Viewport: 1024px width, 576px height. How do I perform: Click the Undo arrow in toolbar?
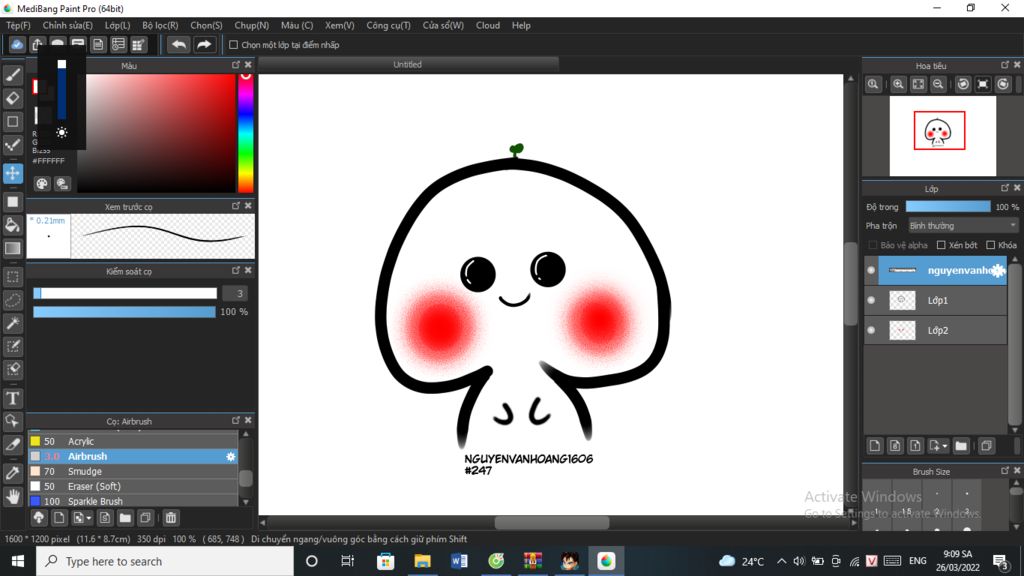tap(178, 44)
